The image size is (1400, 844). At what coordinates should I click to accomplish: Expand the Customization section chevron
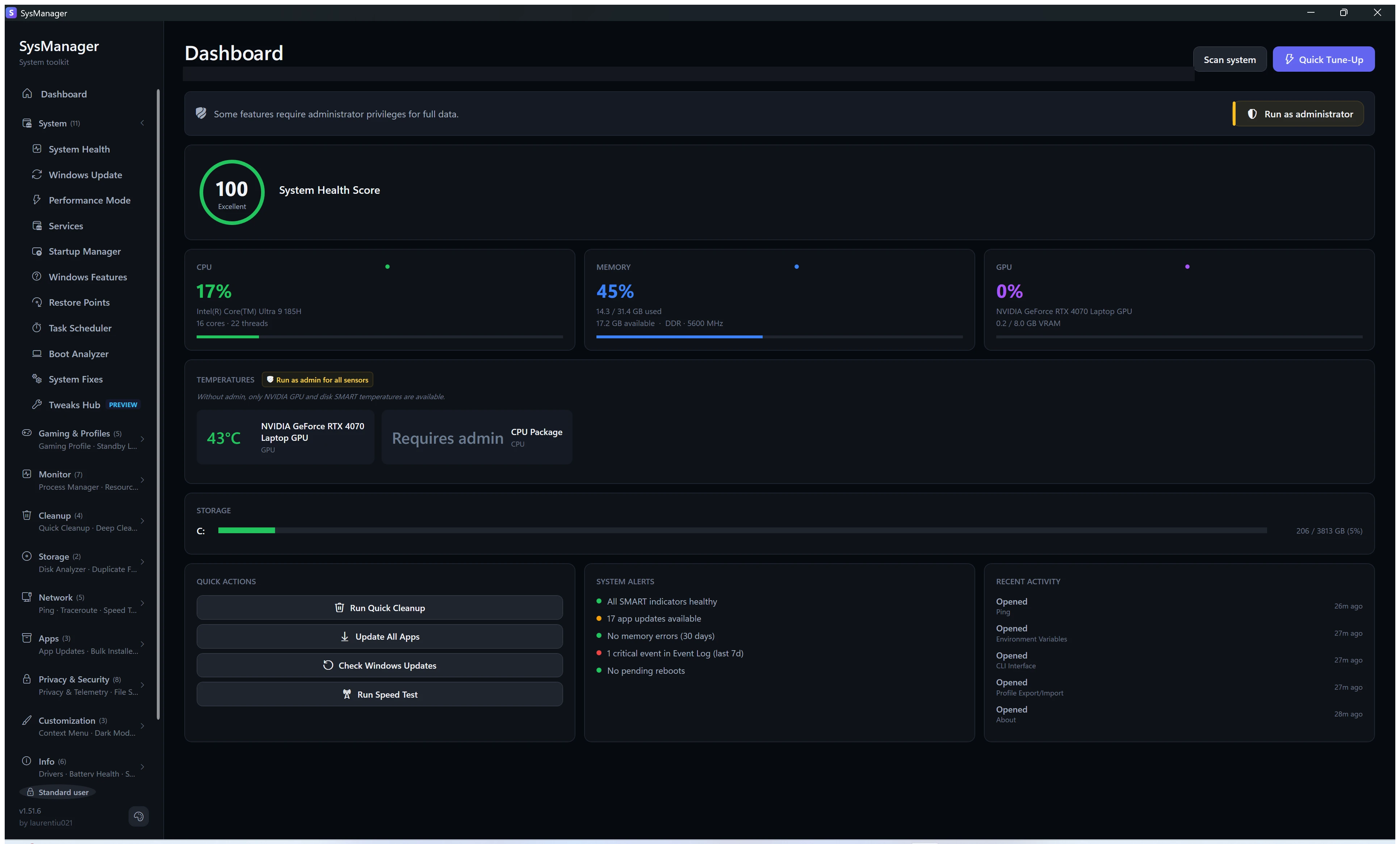pyautogui.click(x=142, y=726)
